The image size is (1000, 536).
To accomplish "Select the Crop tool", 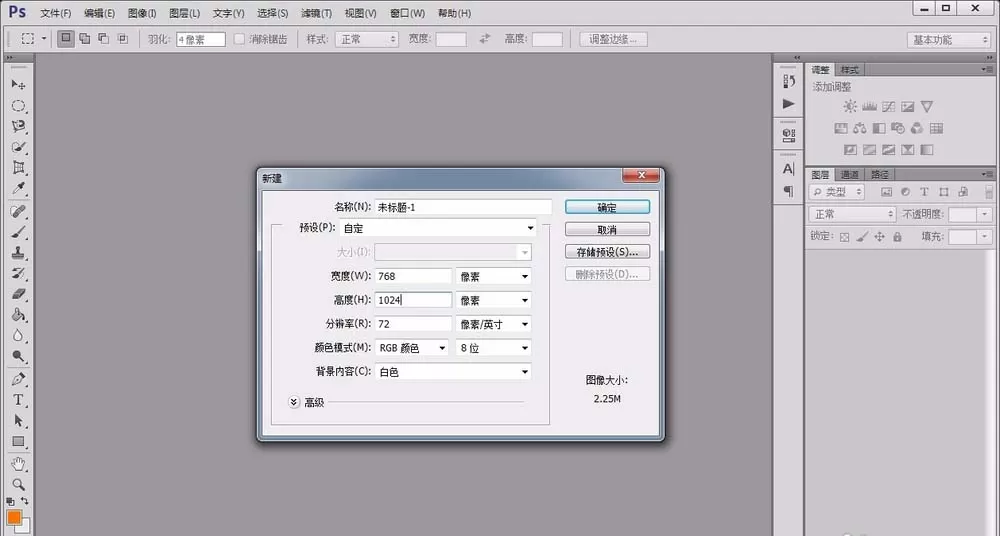I will pyautogui.click(x=18, y=168).
